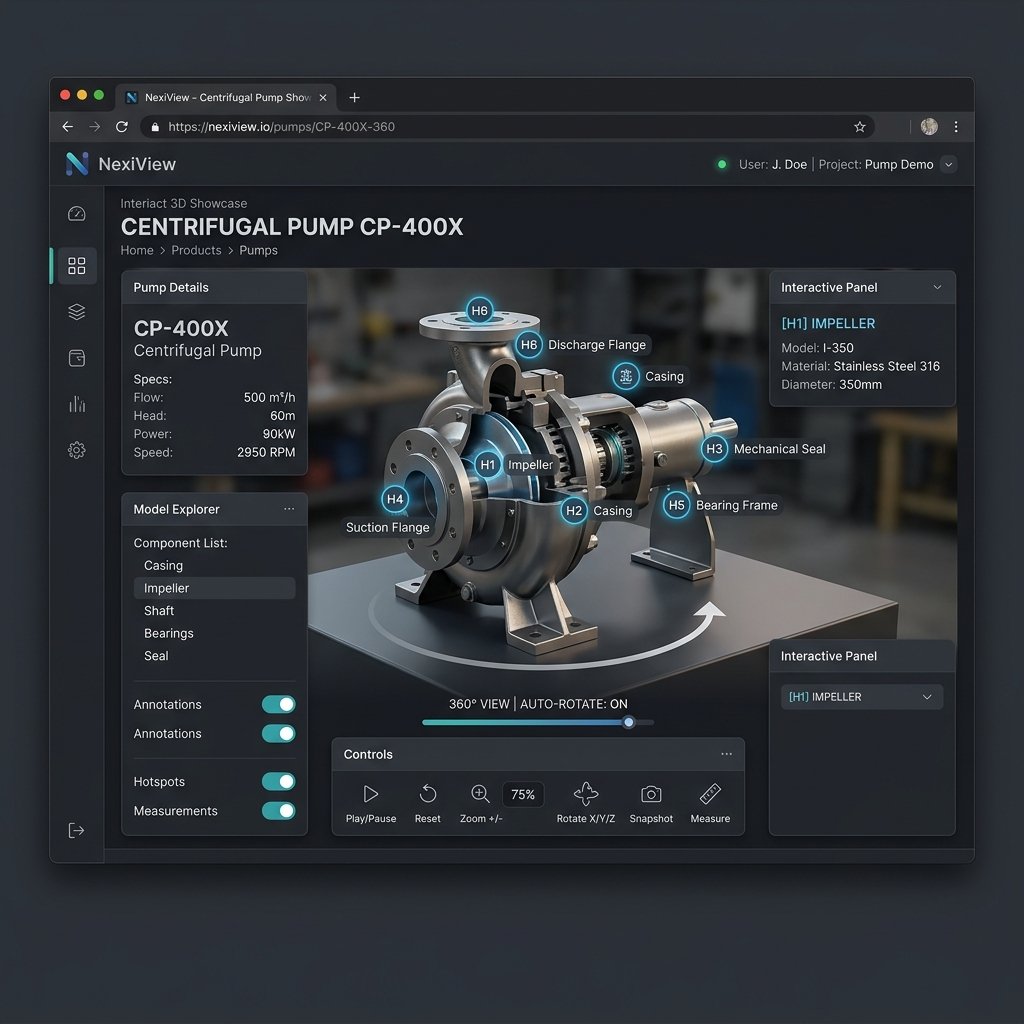
Task: Click the Stainless Steel 316 material text
Action: pos(886,366)
